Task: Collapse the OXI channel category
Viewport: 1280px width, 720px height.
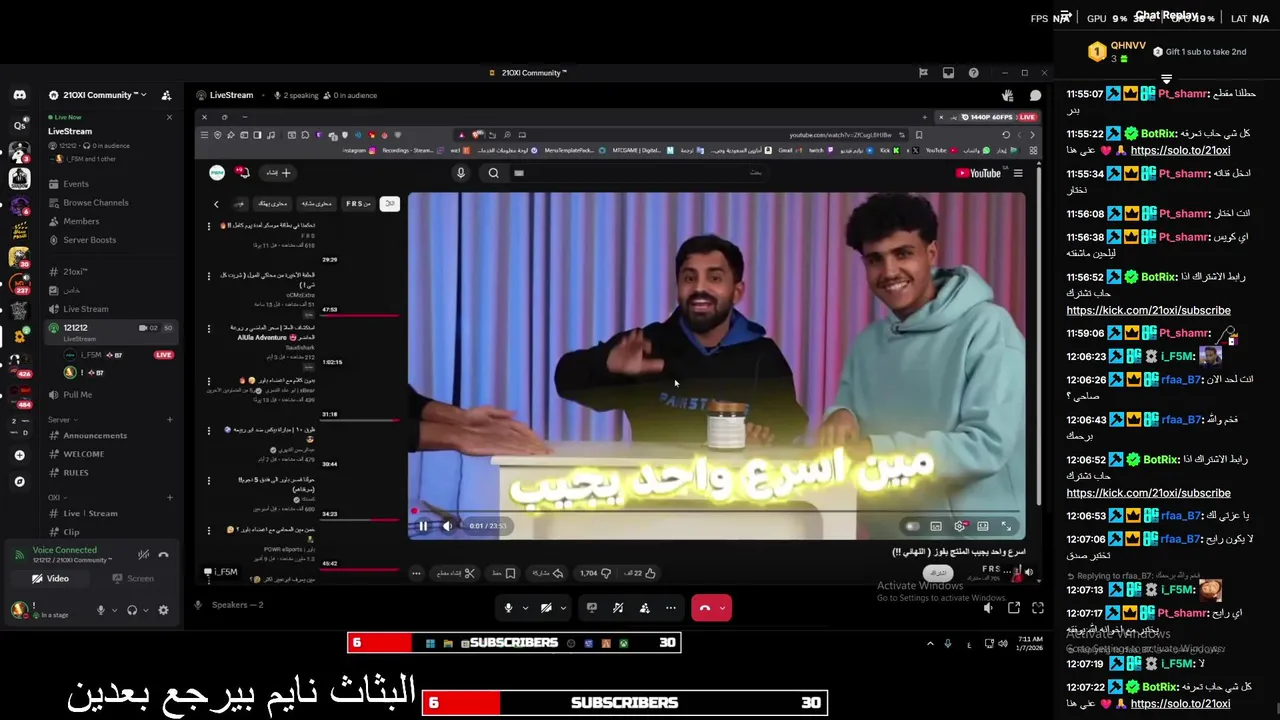Action: pos(55,497)
